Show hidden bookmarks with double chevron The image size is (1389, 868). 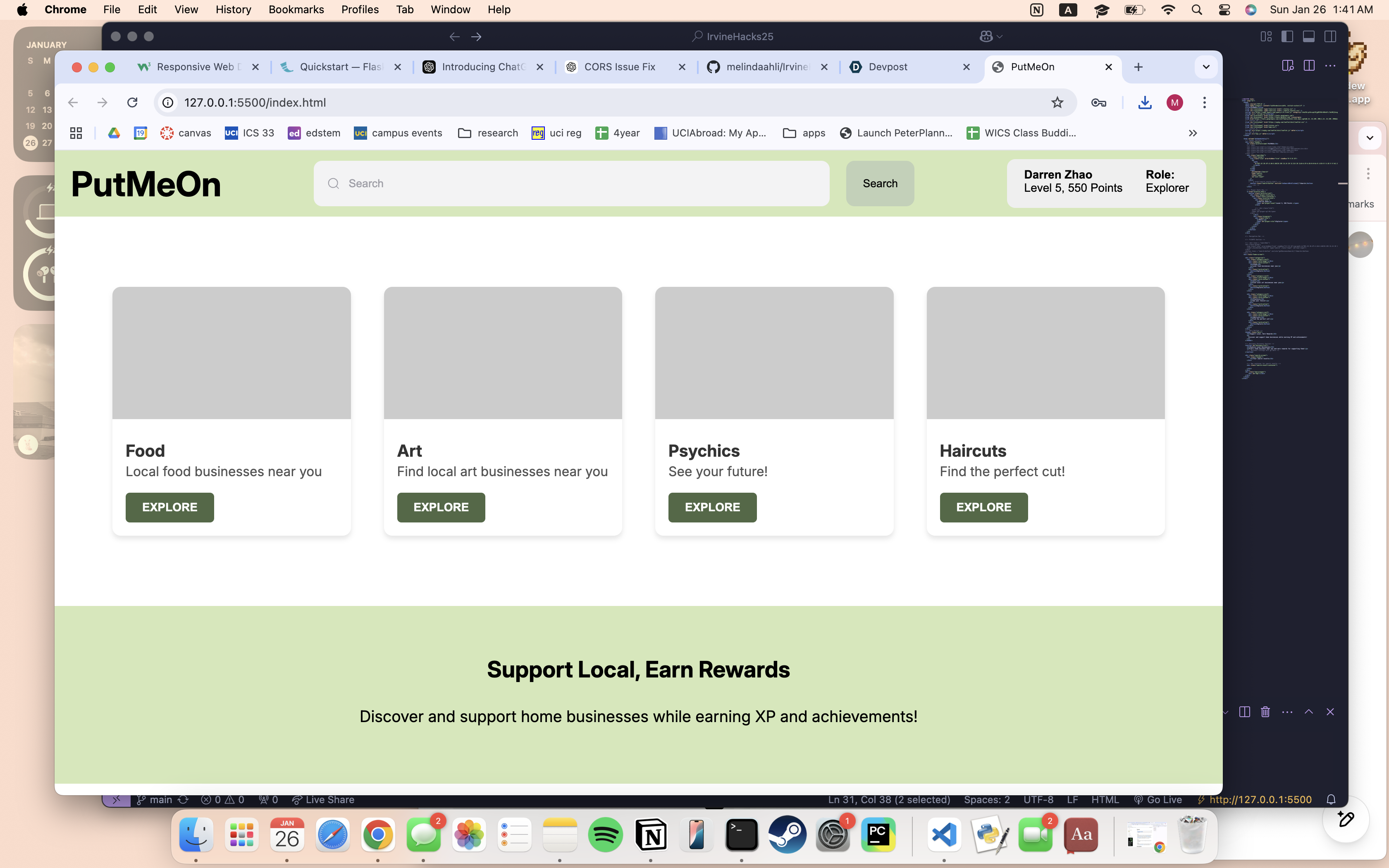click(1193, 133)
